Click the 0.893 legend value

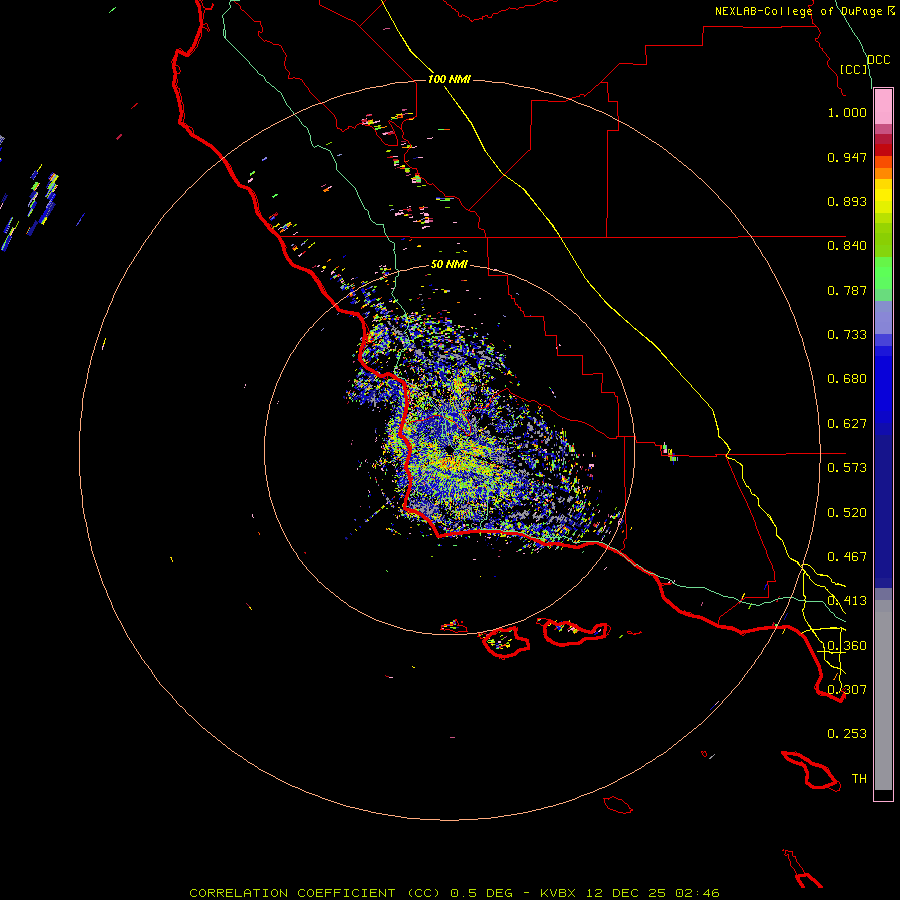point(847,201)
